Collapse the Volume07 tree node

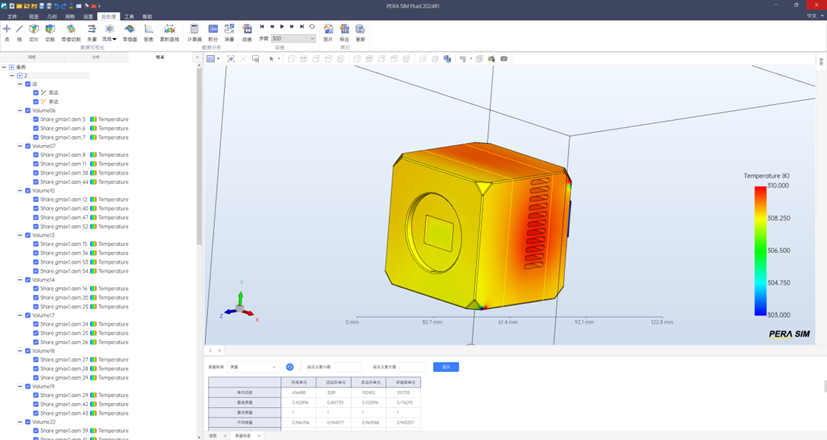19,146
